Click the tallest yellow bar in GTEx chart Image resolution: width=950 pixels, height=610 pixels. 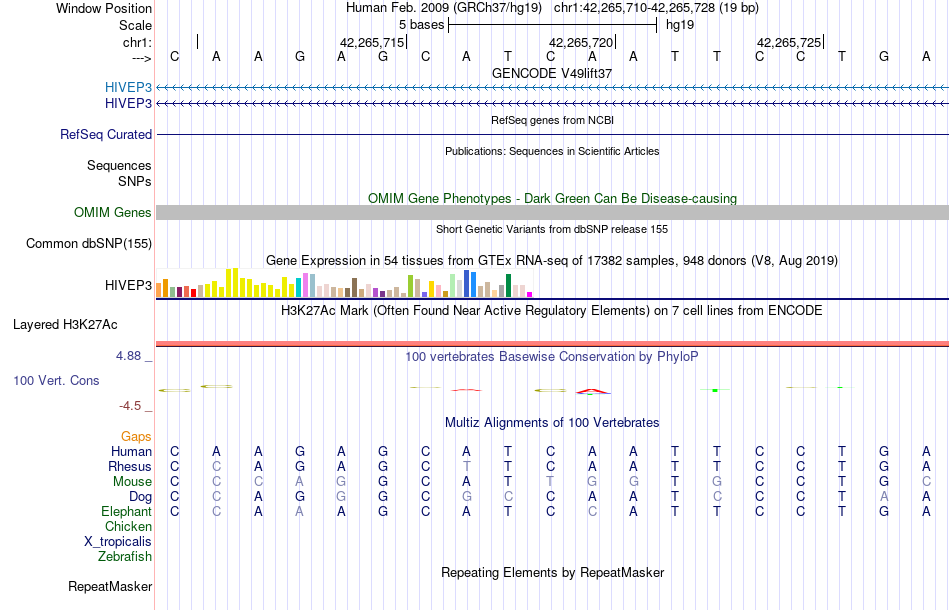point(236,282)
